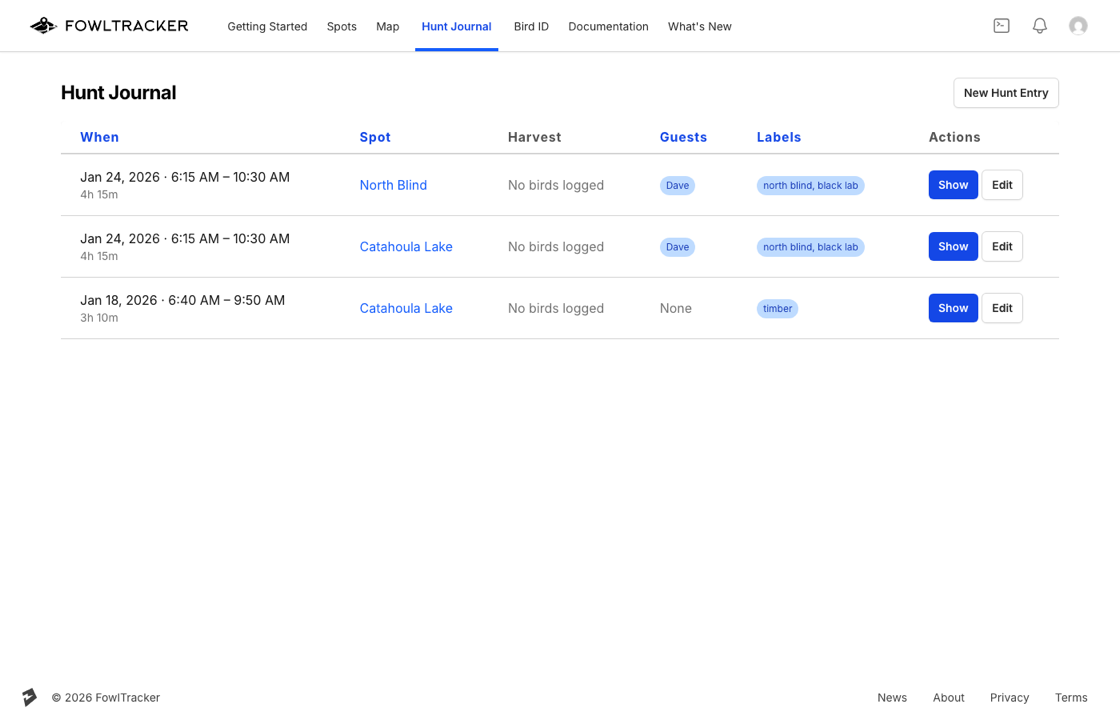Viewport: 1120px width, 720px height.
Task: Open the Terms footer link
Action: (x=1071, y=697)
